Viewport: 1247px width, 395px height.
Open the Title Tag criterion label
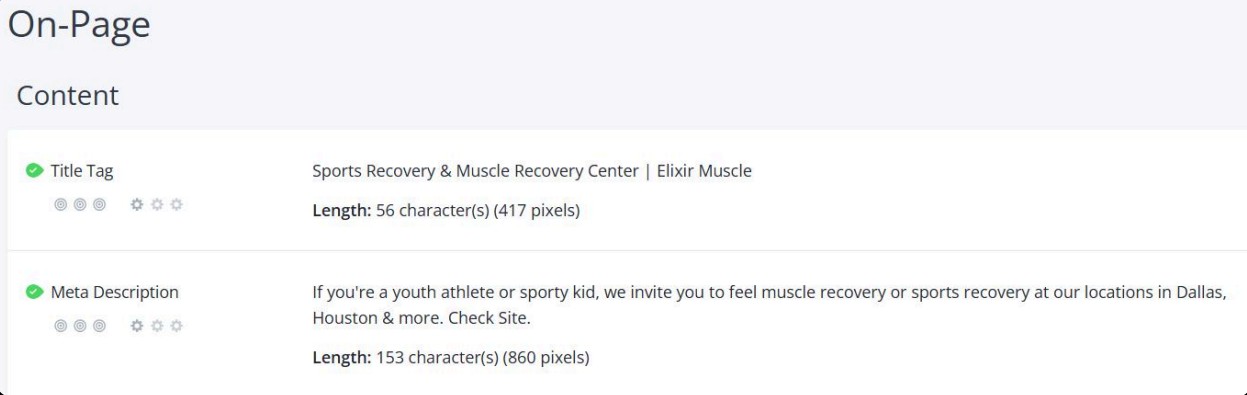click(x=82, y=171)
